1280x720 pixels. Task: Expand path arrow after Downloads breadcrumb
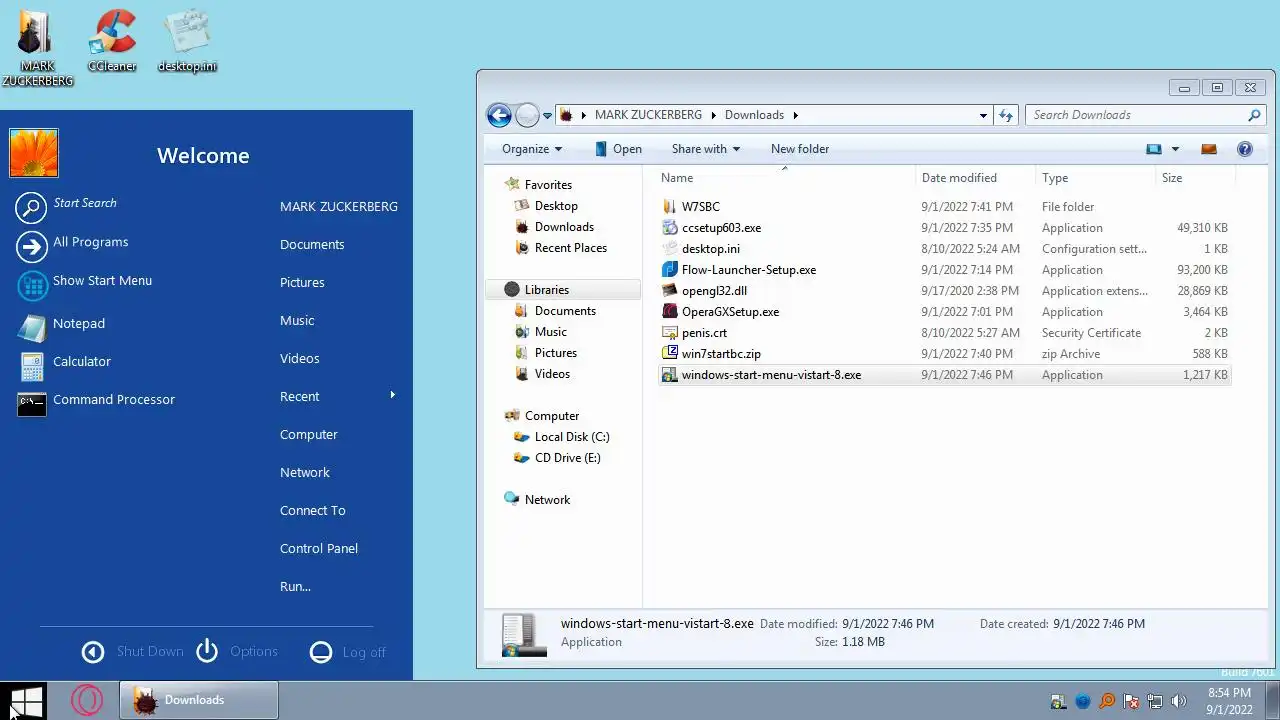click(x=795, y=115)
